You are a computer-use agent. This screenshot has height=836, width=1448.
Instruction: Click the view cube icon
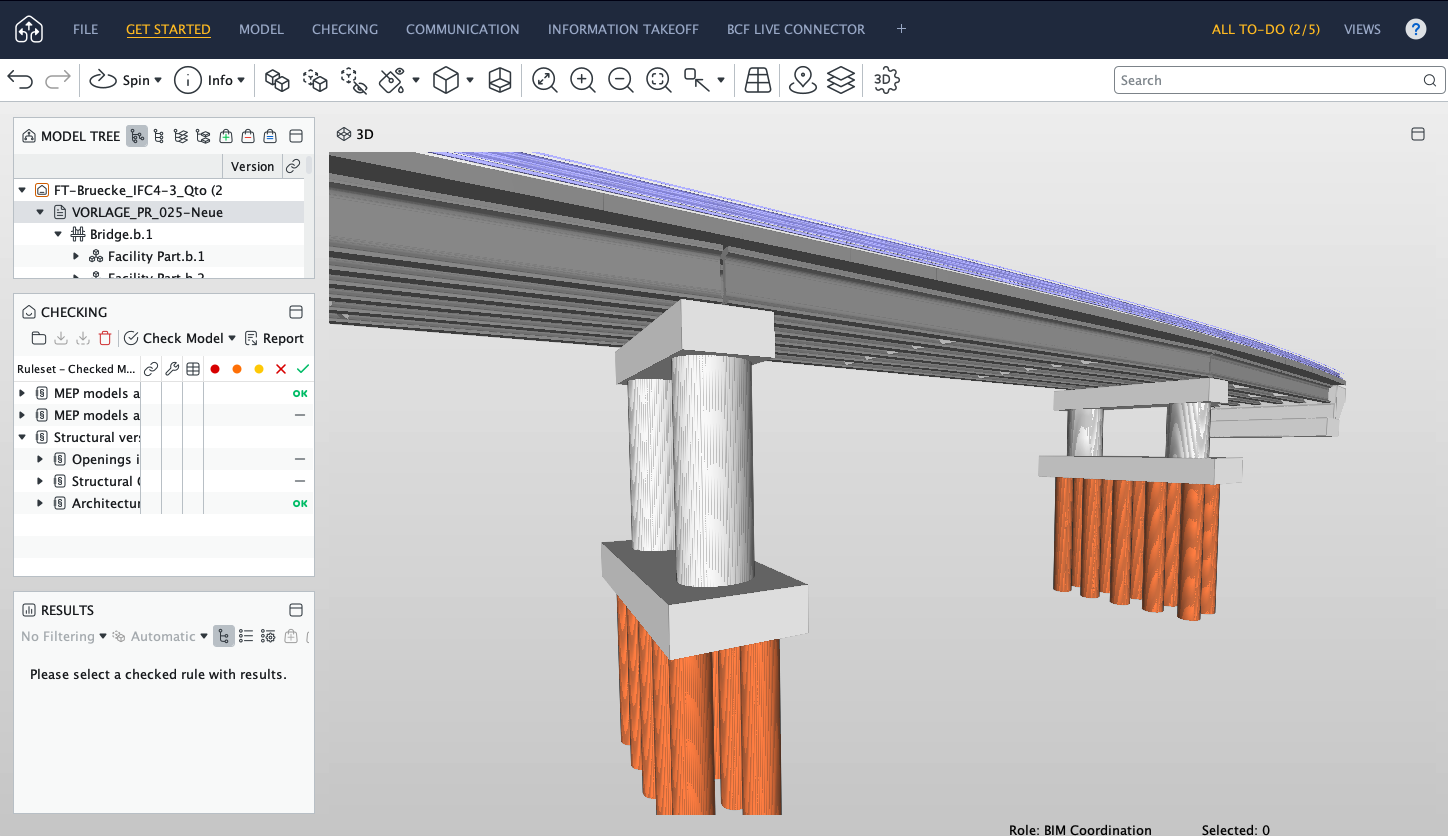click(x=446, y=80)
